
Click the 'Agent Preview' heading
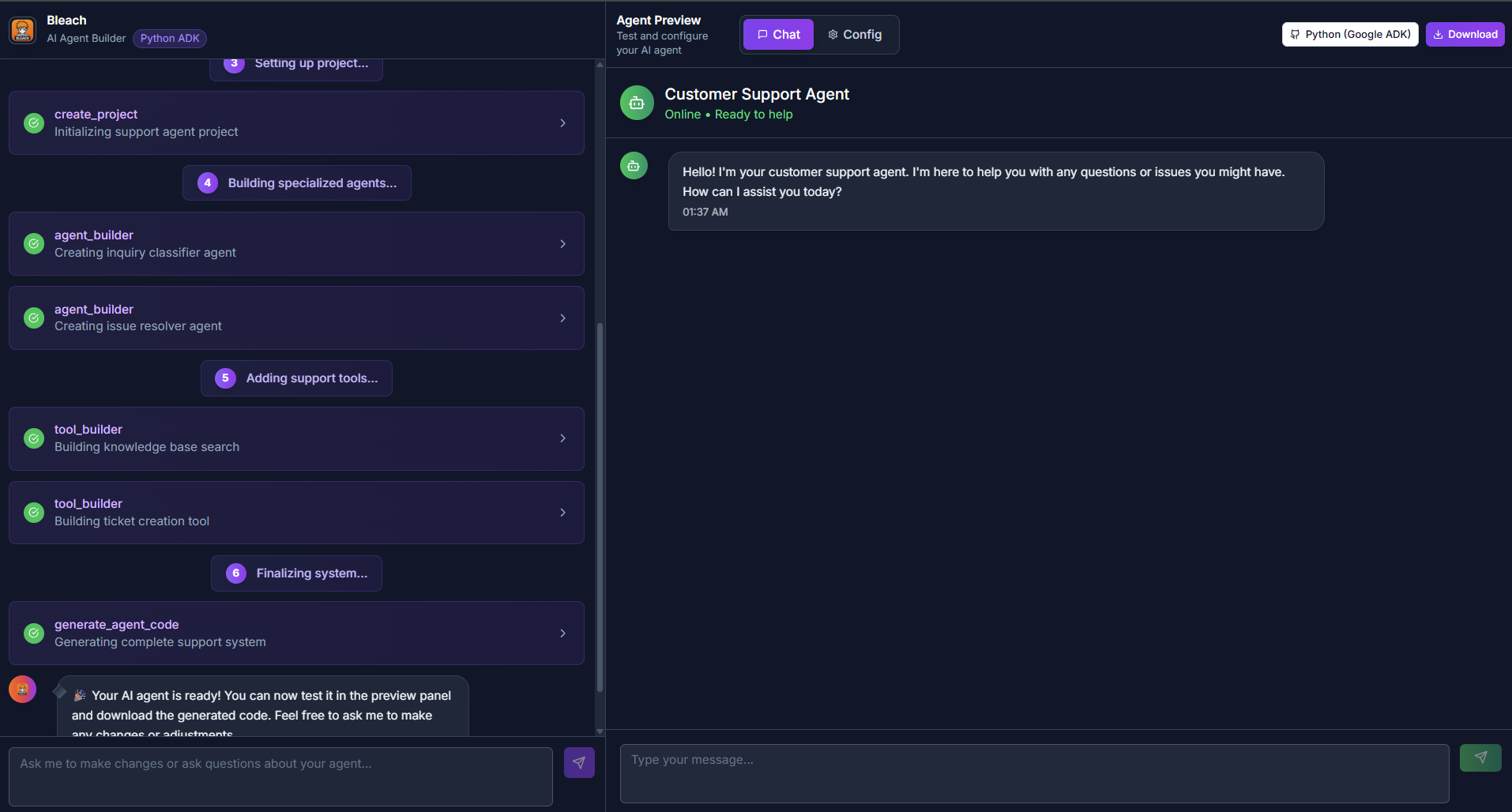point(659,21)
